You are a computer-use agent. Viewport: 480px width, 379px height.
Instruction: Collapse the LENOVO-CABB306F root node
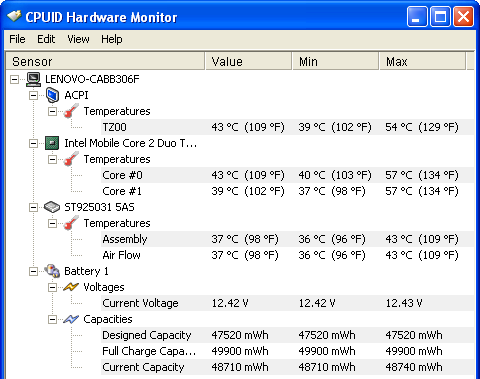[x=14, y=79]
